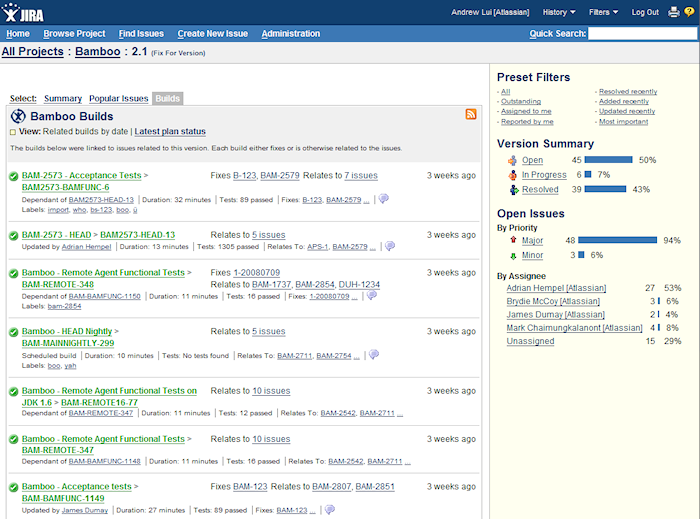The height and width of the screenshot is (519, 700).
Task: Open the help question mark icon
Action: [689, 12]
